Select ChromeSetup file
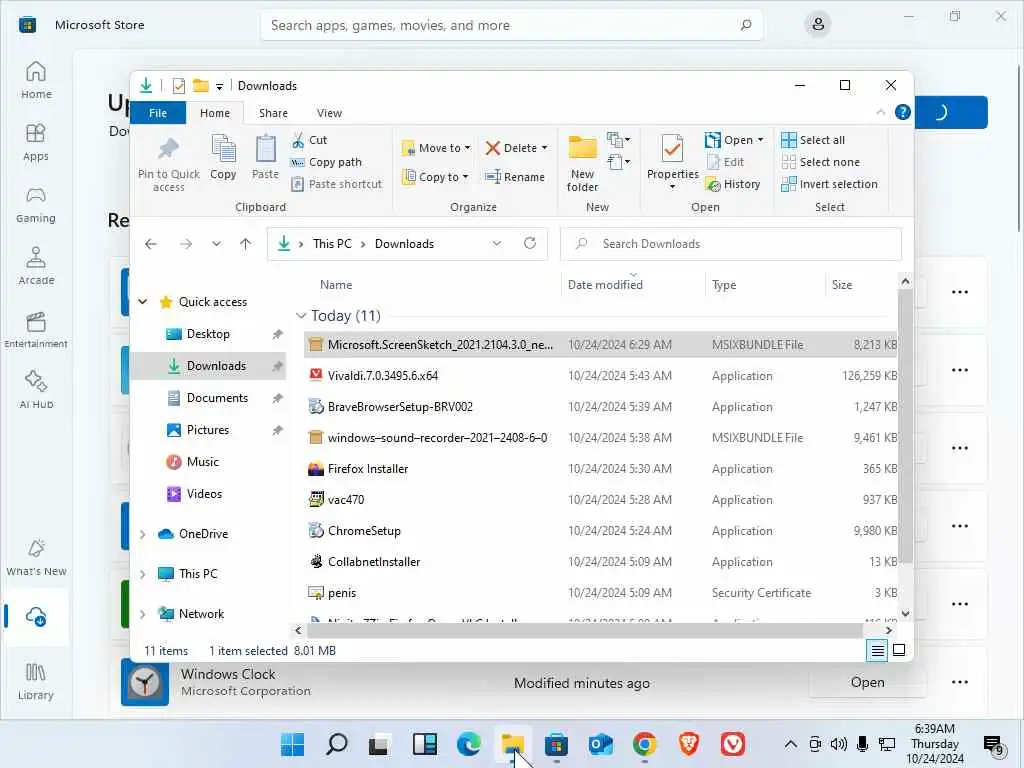Viewport: 1024px width, 768px height. pyautogui.click(x=600, y=531)
